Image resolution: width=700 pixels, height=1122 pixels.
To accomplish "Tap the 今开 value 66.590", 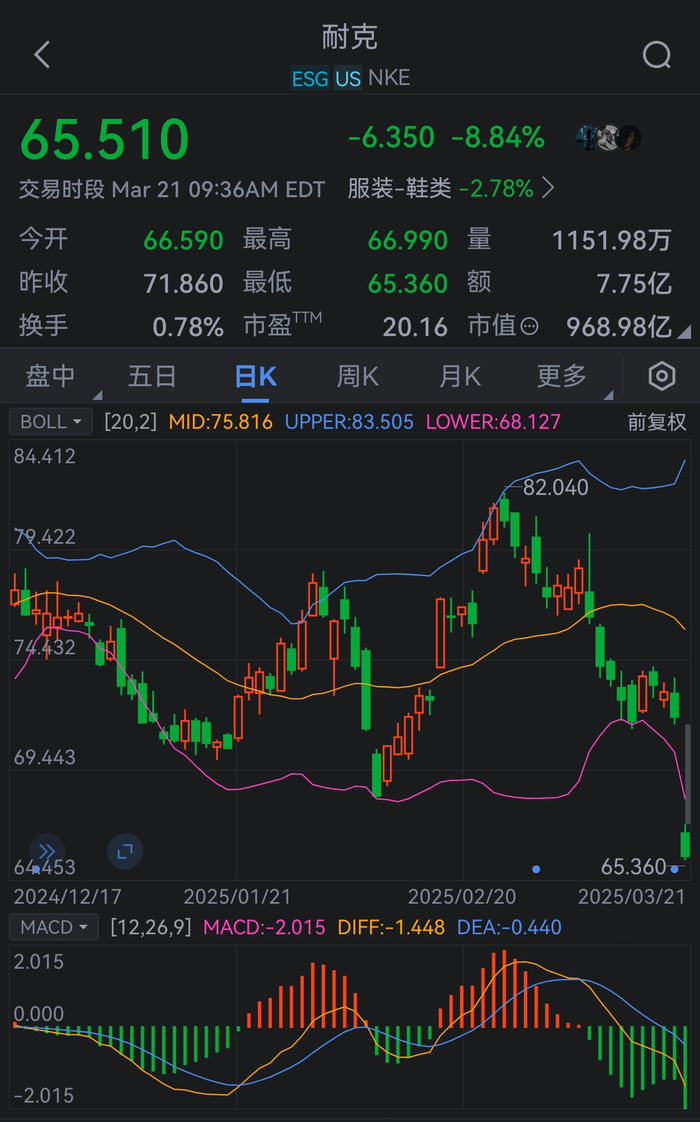I will (x=183, y=240).
